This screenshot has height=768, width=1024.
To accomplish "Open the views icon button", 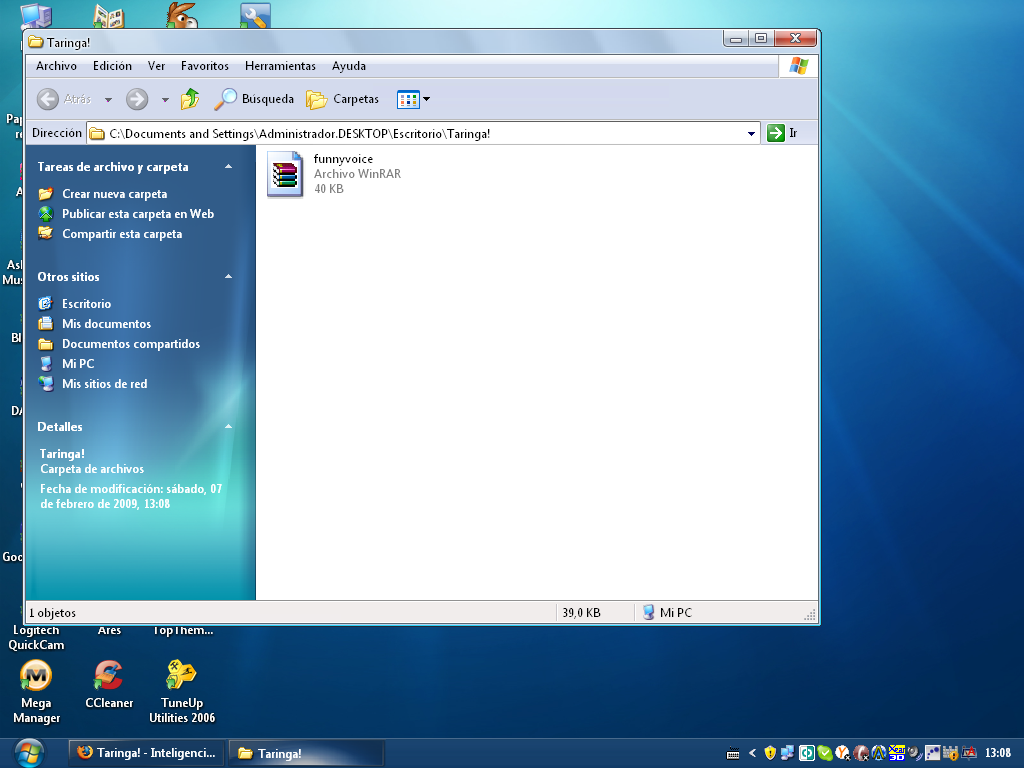I will coord(408,99).
